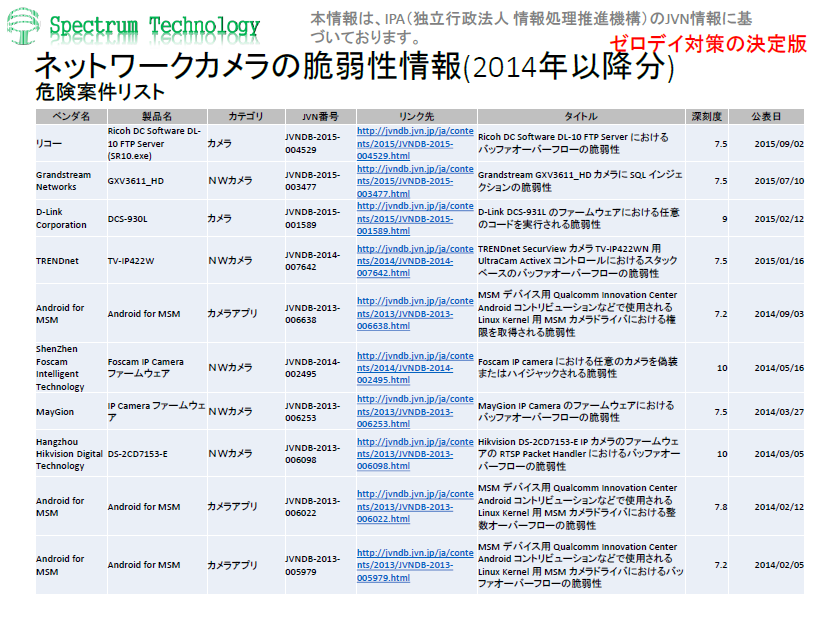Select the Grandstream SQL インジェクション title cell
Image resolution: width=824 pixels, height=618 pixels.
pos(580,181)
